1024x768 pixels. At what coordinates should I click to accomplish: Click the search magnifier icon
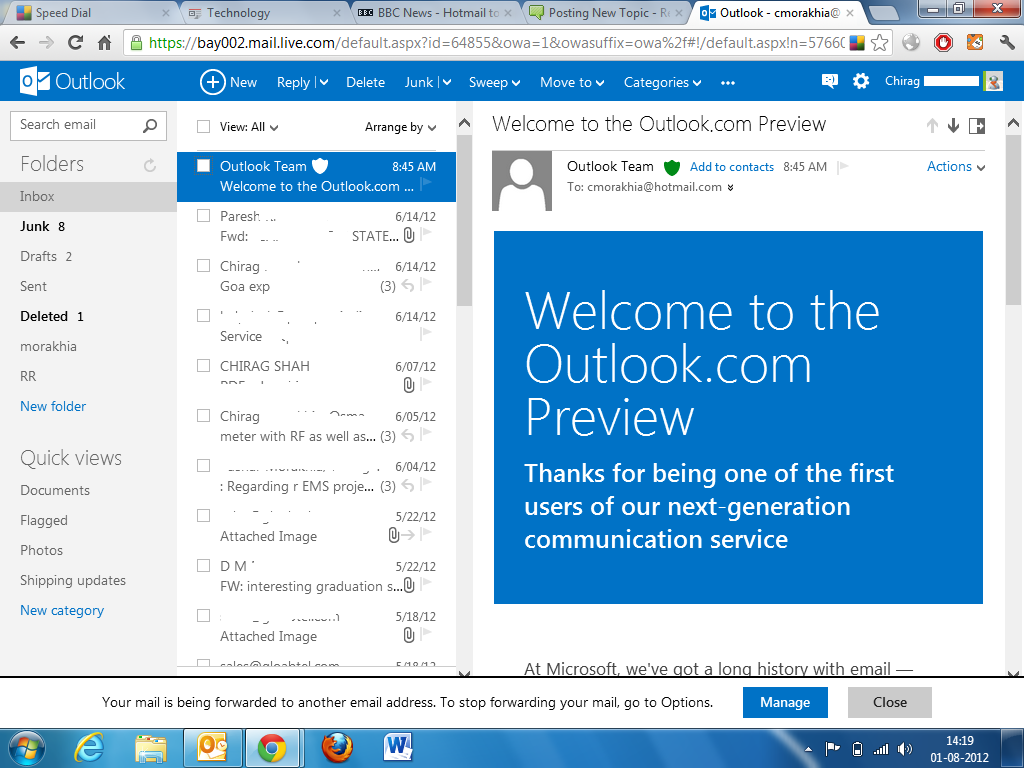[150, 125]
